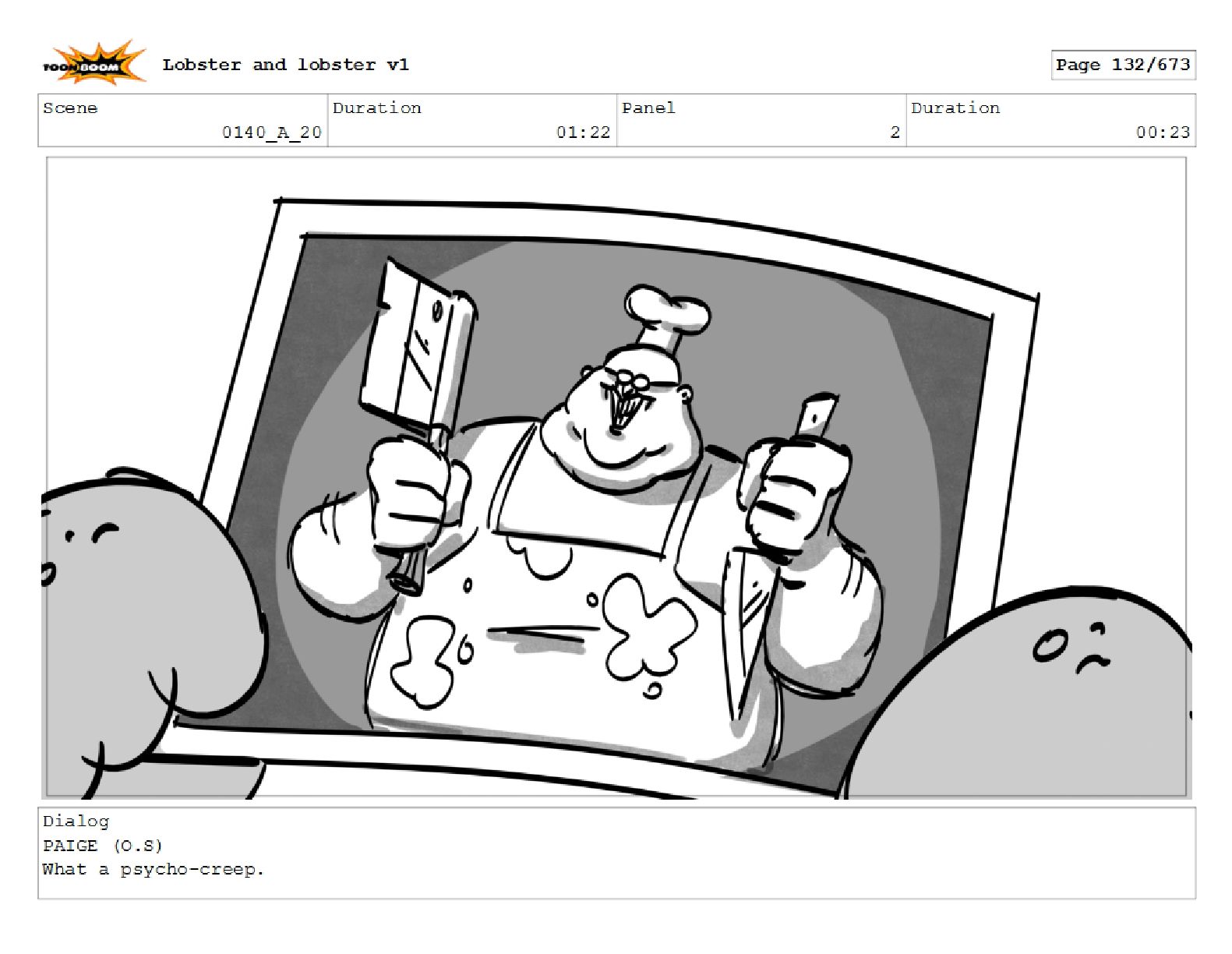
Task: Click the 'Dialog' label
Action: [x=76, y=821]
